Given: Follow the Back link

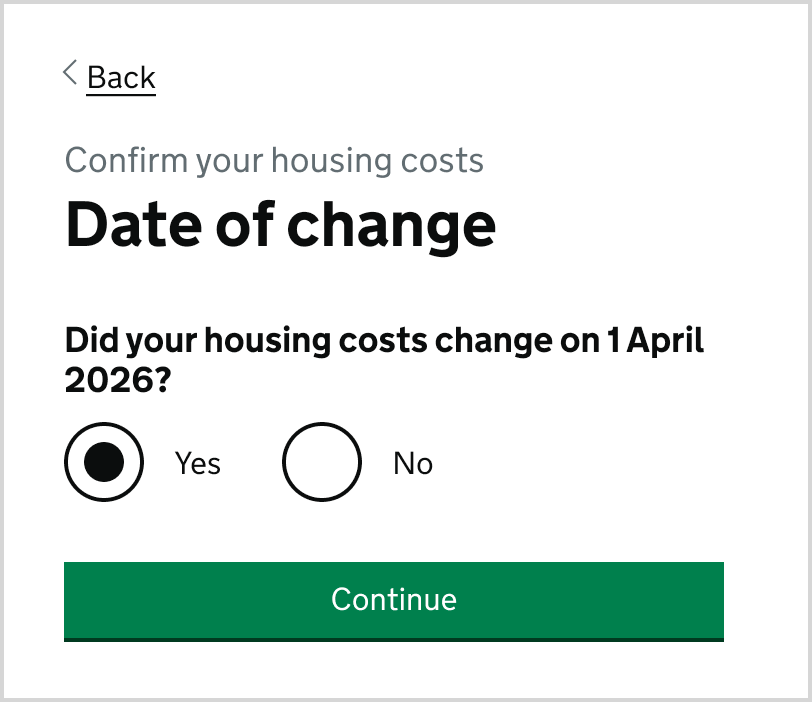Looking at the screenshot, I should point(121,77).
